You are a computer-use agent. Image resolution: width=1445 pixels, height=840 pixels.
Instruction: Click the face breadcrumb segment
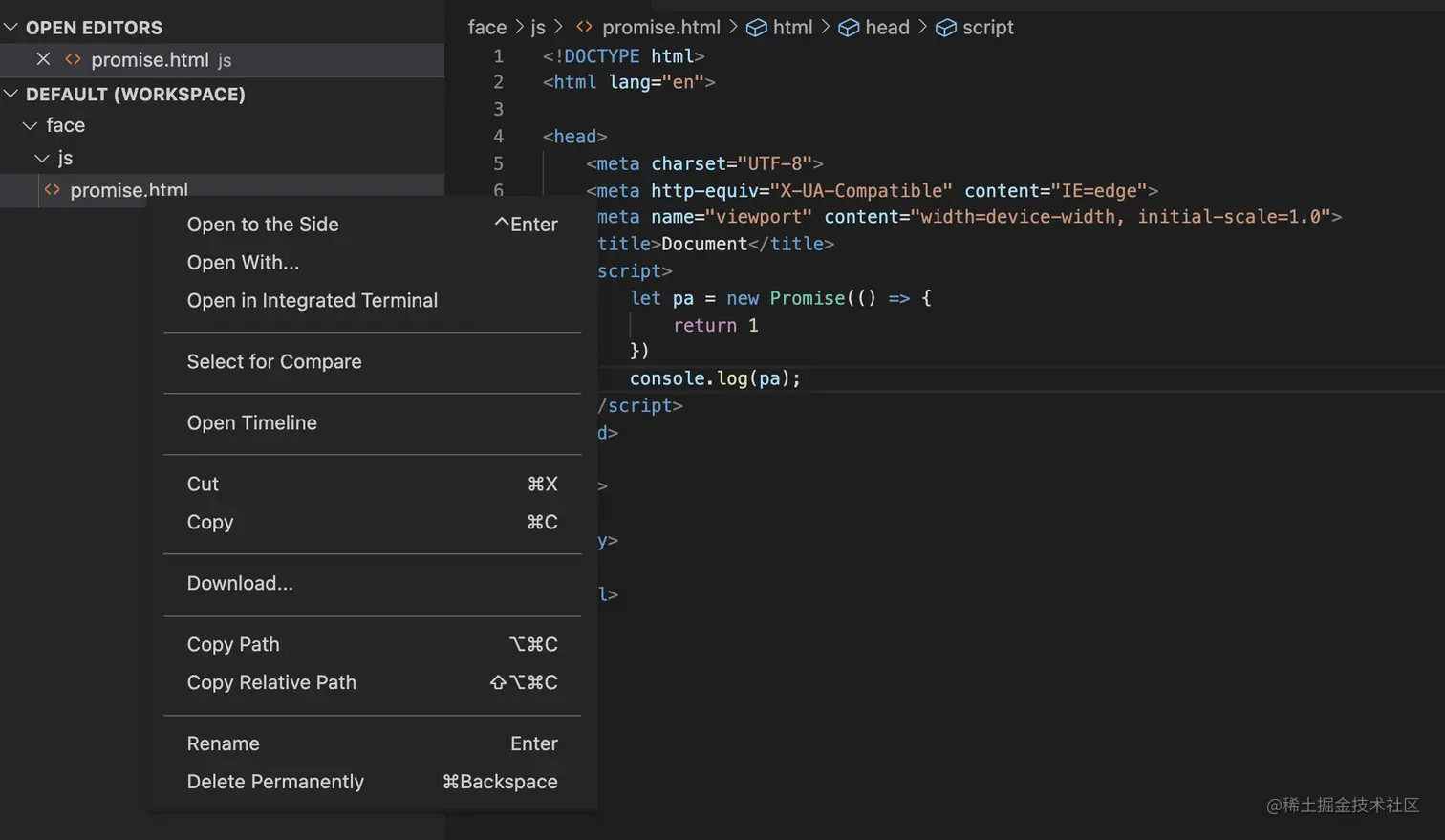(487, 28)
